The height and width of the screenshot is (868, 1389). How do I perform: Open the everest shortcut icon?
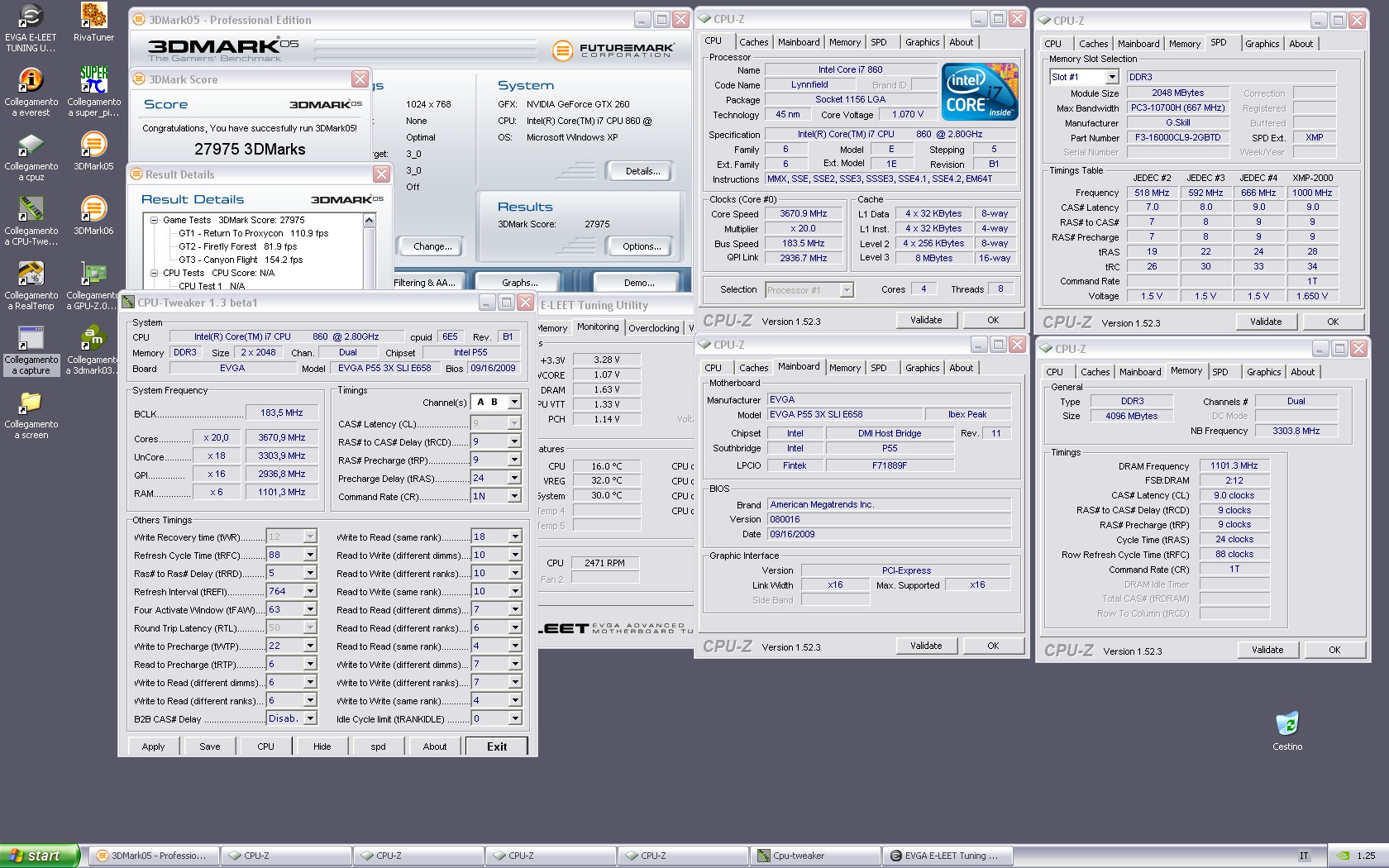coord(31,92)
